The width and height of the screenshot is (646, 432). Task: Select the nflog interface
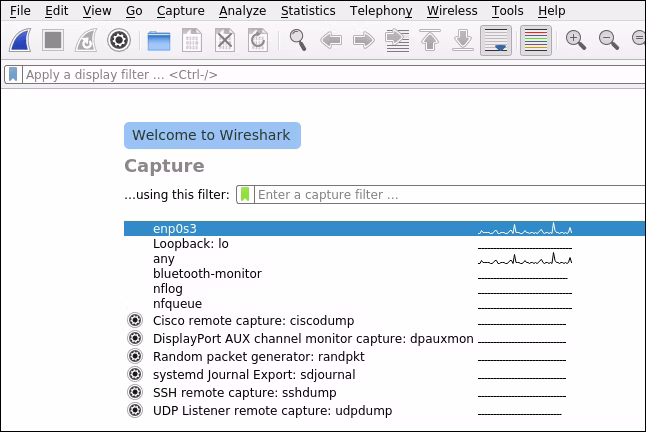point(385,289)
